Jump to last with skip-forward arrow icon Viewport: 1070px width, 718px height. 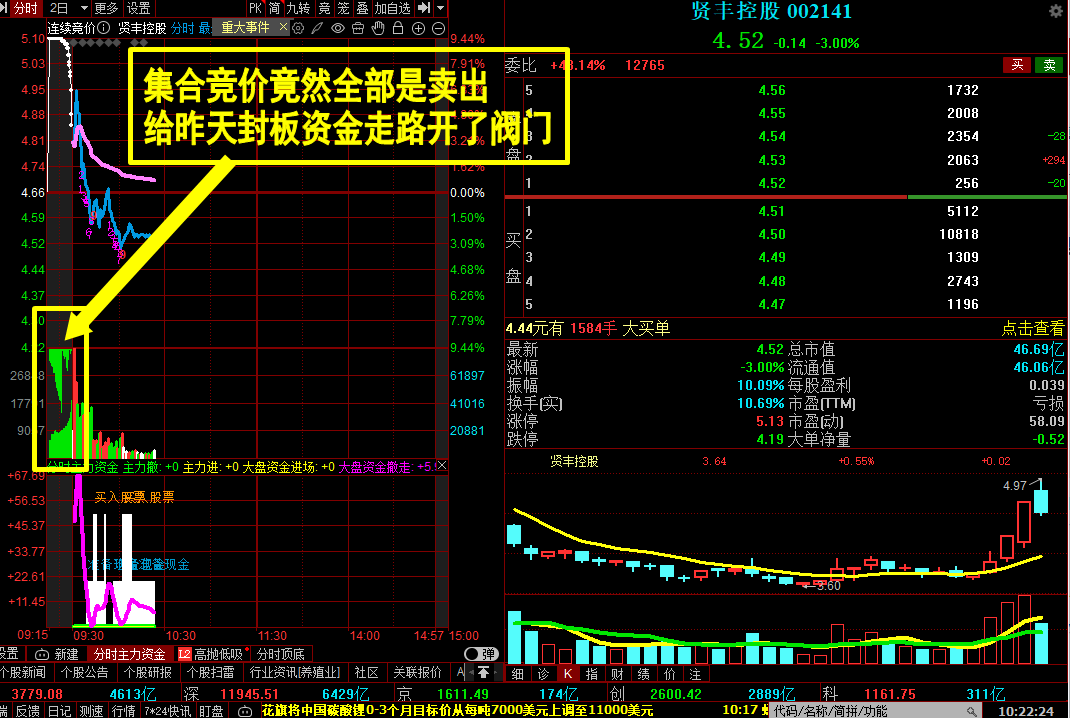click(x=424, y=8)
